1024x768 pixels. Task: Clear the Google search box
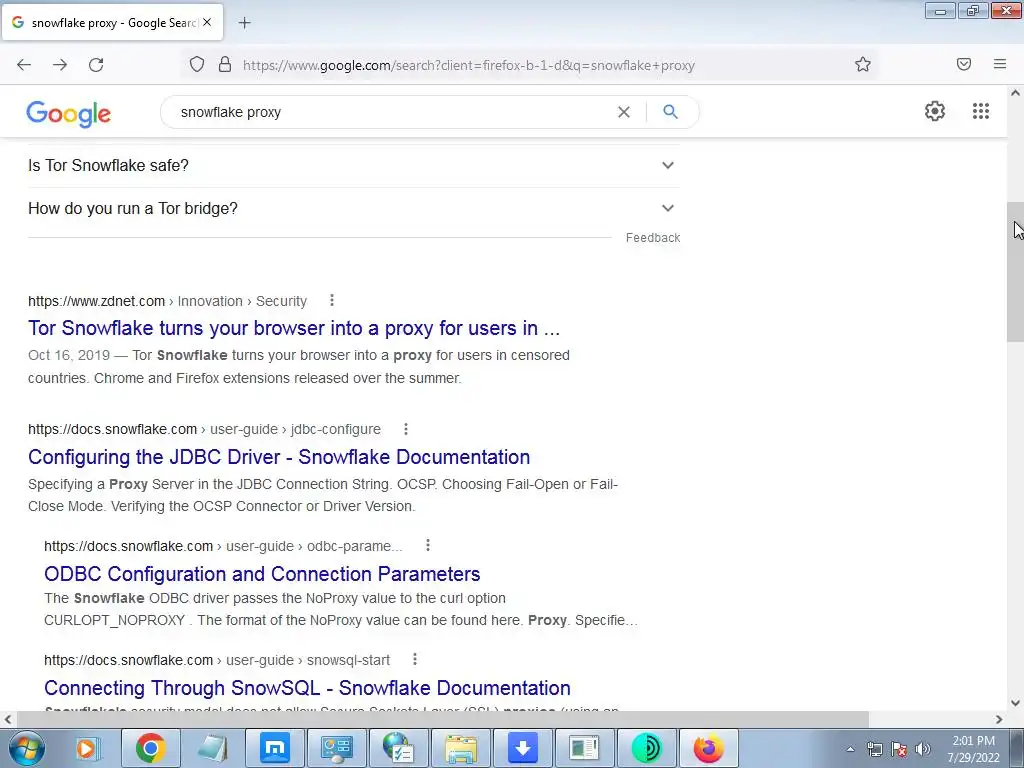pos(624,112)
